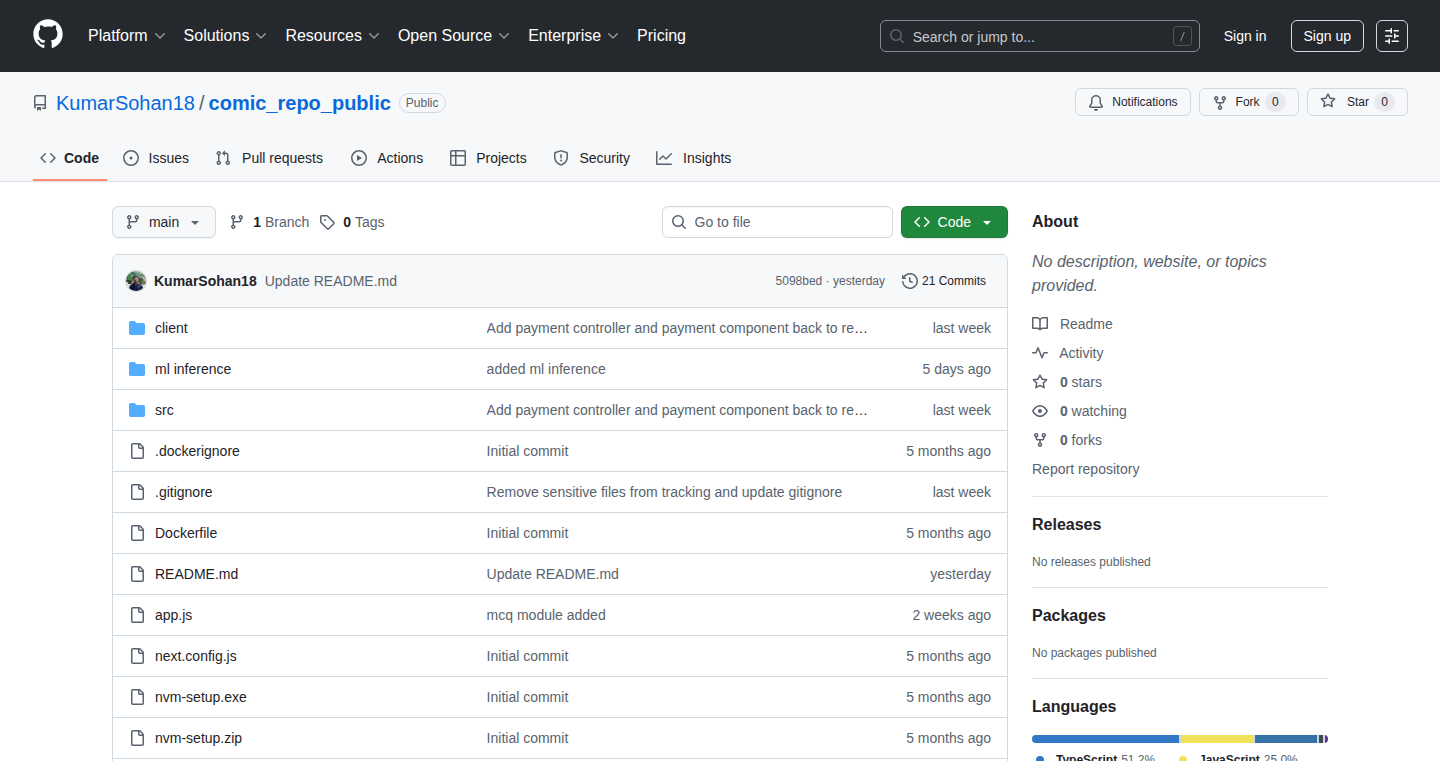Open the Issues tab
Viewport: 1440px width, 761px height.
point(156,158)
